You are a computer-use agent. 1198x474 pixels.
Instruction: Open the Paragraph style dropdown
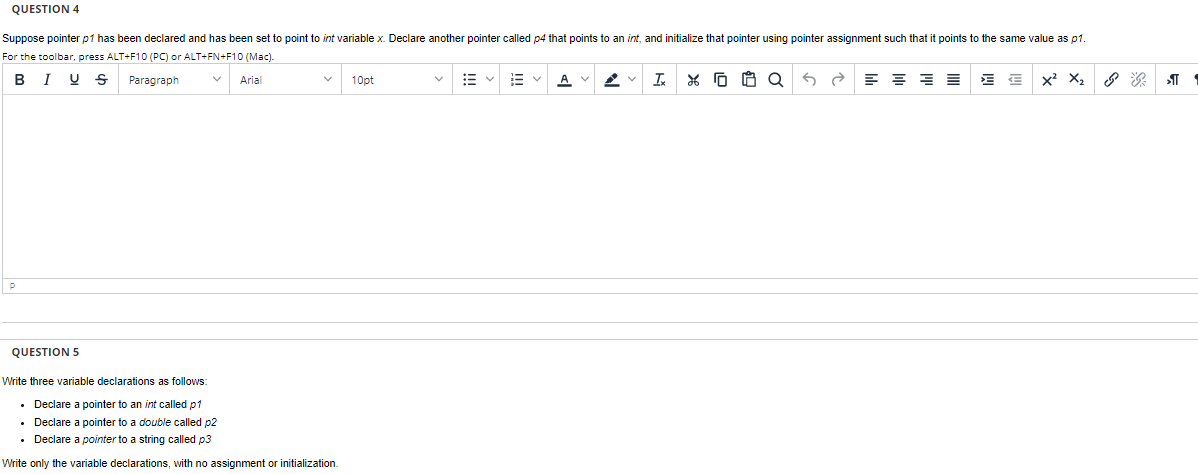[x=174, y=80]
